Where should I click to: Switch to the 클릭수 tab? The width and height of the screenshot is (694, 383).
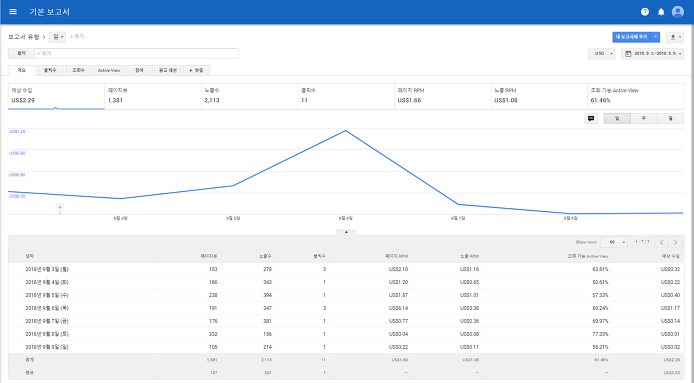(x=50, y=70)
